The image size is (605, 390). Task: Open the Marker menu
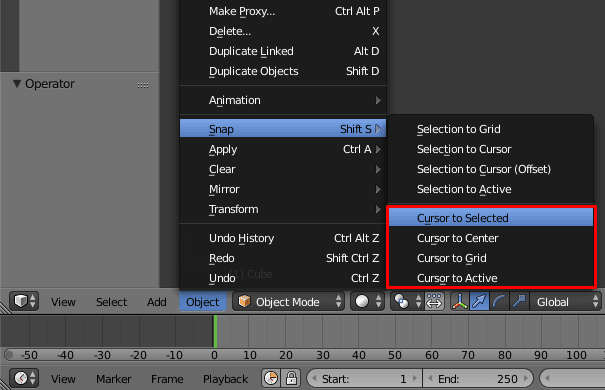113,379
